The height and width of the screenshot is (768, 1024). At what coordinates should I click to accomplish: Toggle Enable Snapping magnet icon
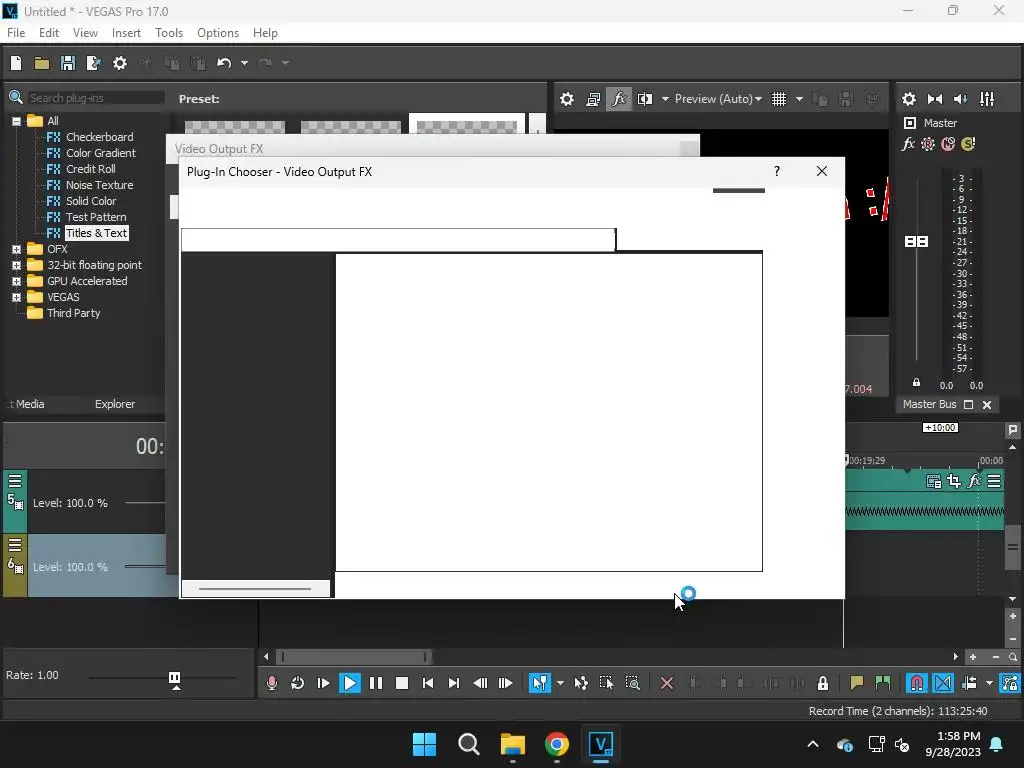917,683
